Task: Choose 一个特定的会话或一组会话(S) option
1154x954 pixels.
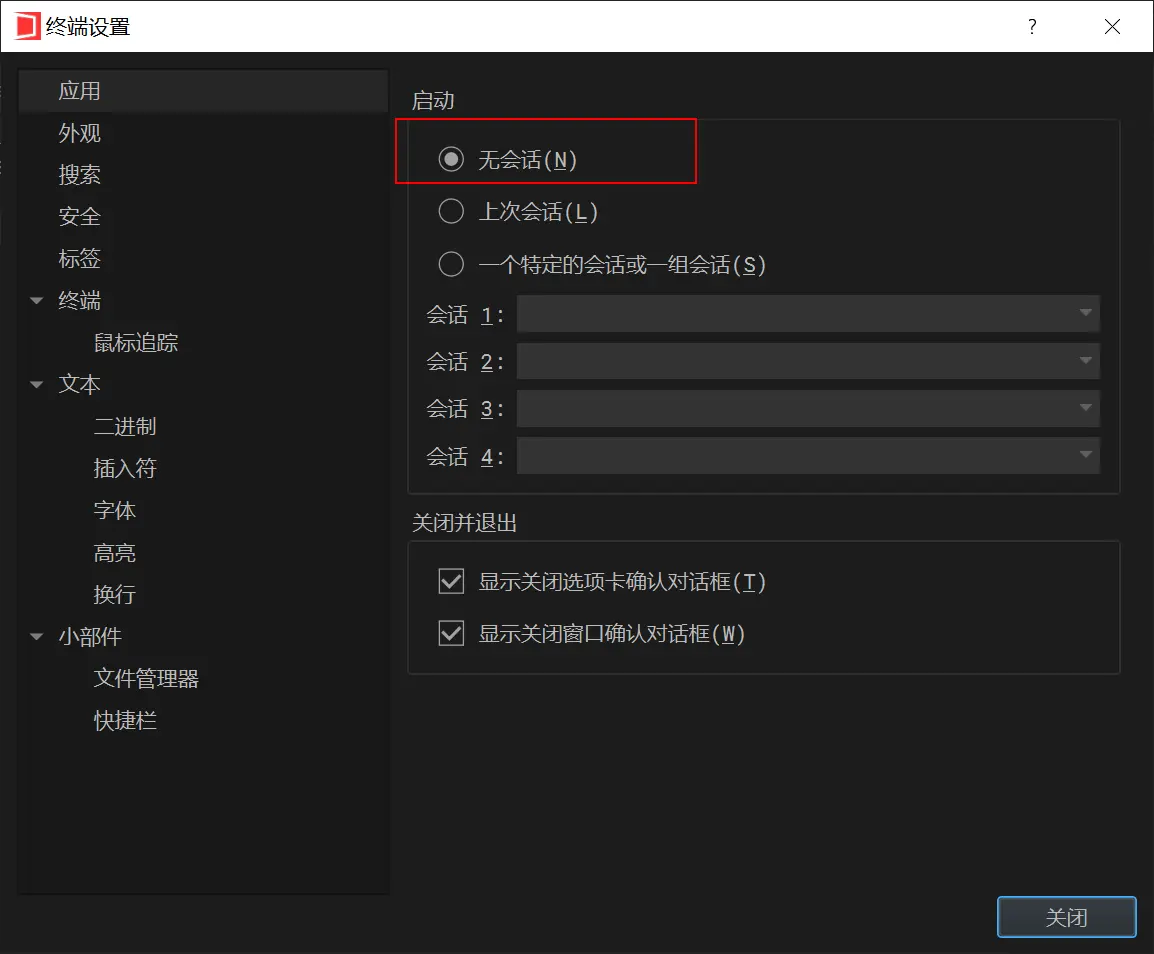Action: pyautogui.click(x=451, y=264)
